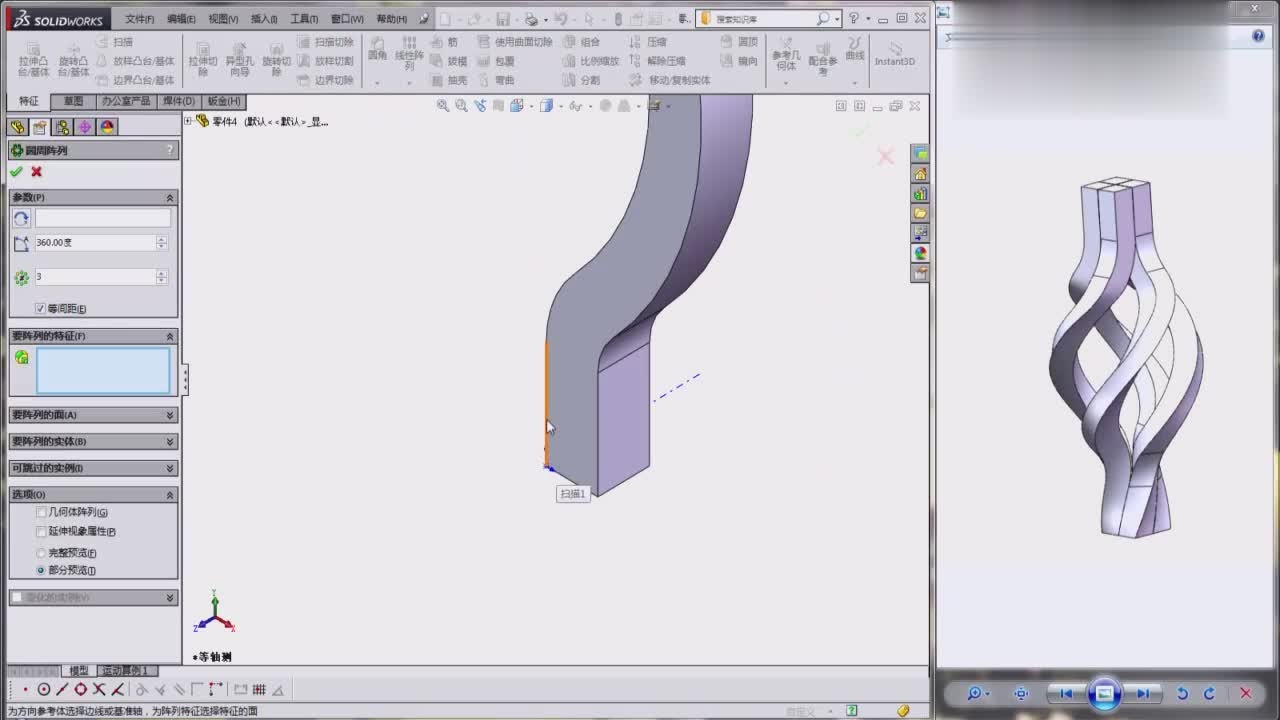
Task: Toggle Instant3D in the toolbar
Action: [x=895, y=54]
